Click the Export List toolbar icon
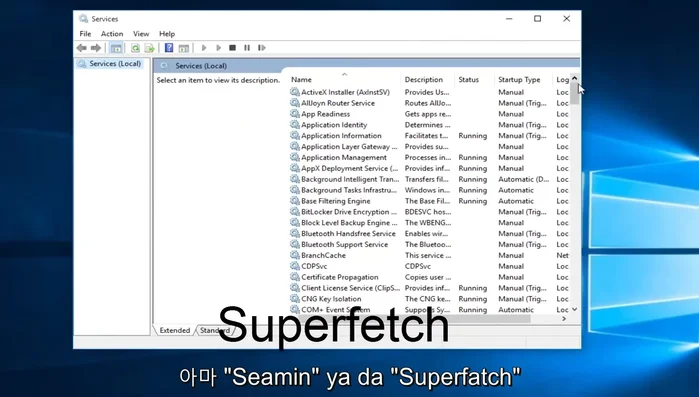 tap(149, 48)
